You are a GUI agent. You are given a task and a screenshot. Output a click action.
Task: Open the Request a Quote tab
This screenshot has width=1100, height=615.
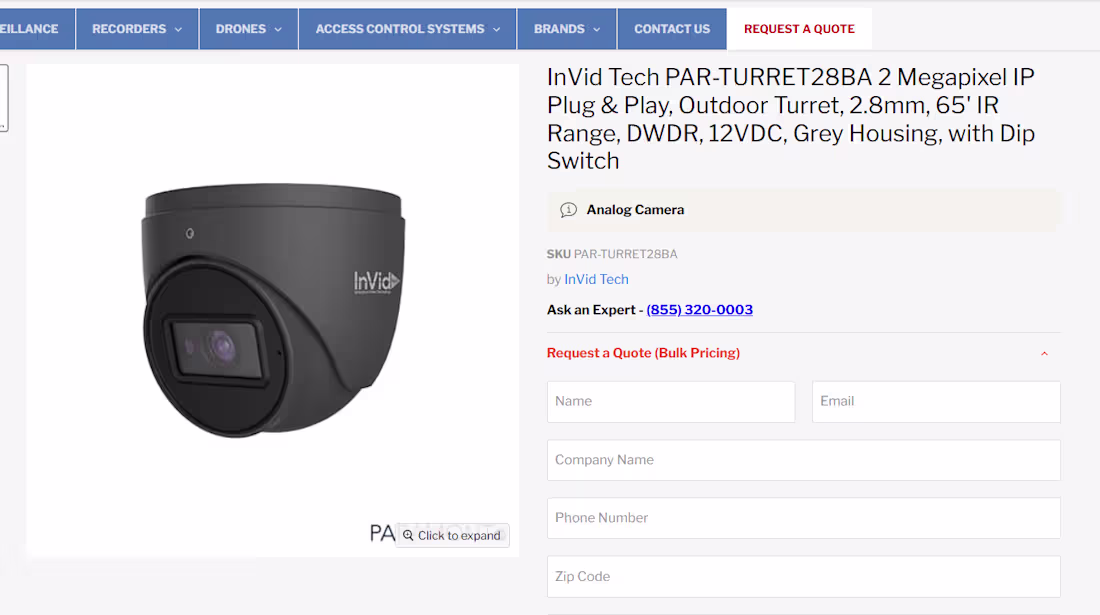(799, 29)
